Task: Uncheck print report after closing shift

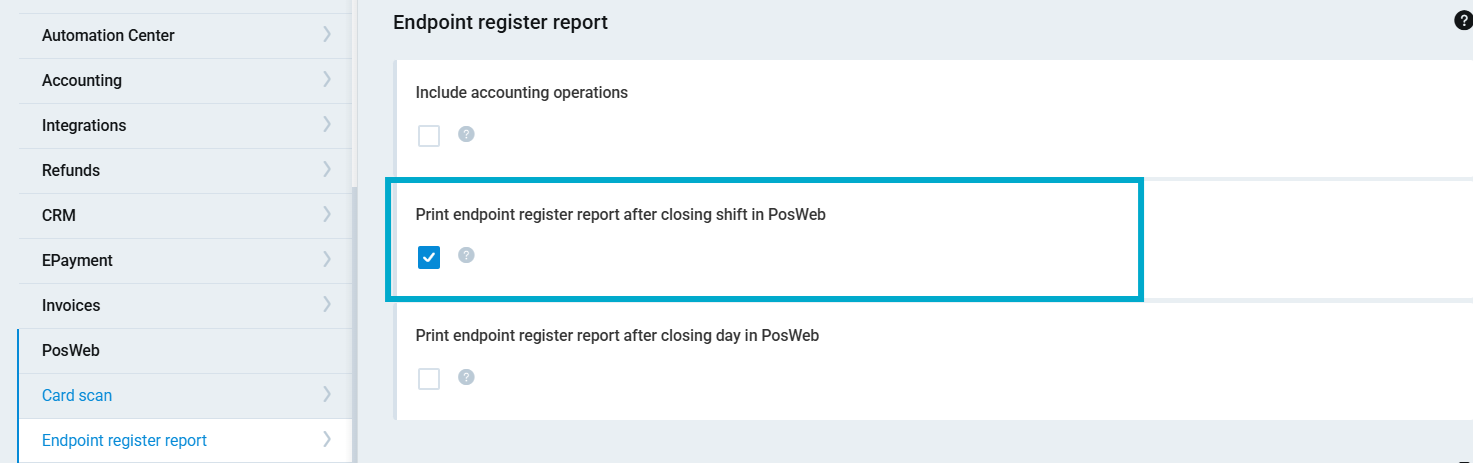Action: pos(429,258)
